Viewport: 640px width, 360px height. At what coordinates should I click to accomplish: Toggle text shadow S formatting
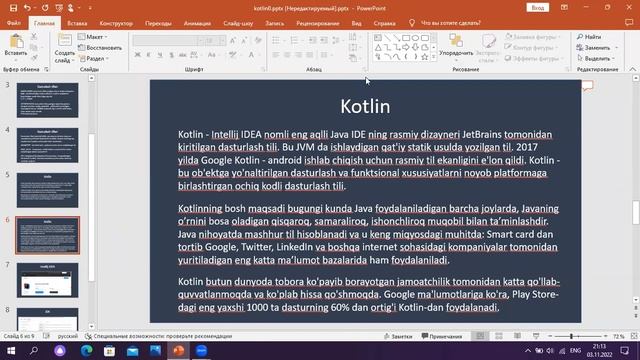coord(171,55)
